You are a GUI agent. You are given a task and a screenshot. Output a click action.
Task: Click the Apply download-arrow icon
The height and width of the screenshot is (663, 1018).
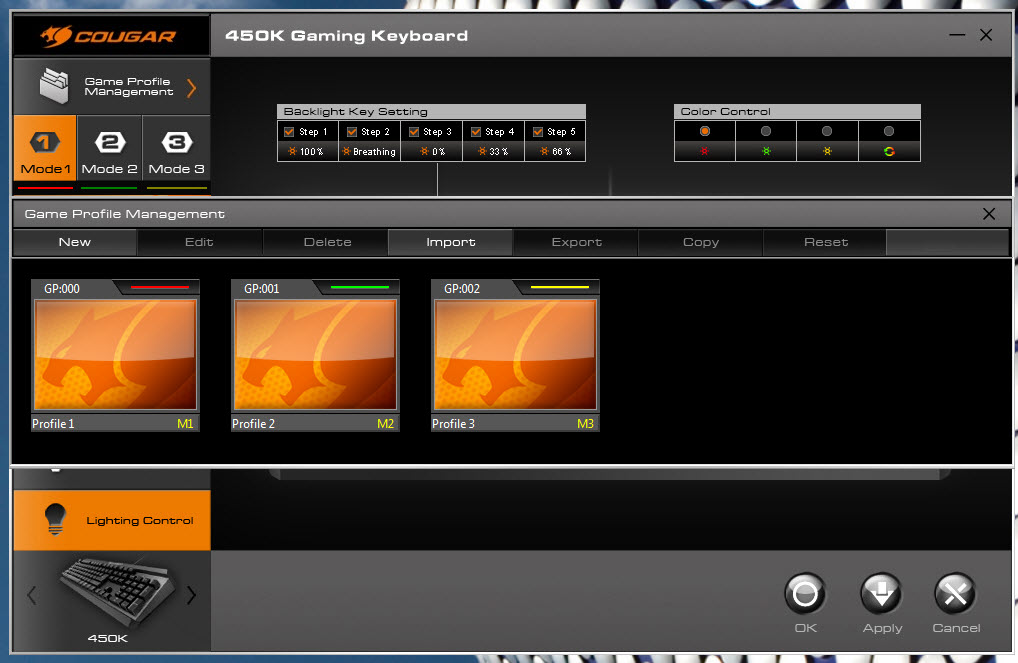[x=881, y=593]
